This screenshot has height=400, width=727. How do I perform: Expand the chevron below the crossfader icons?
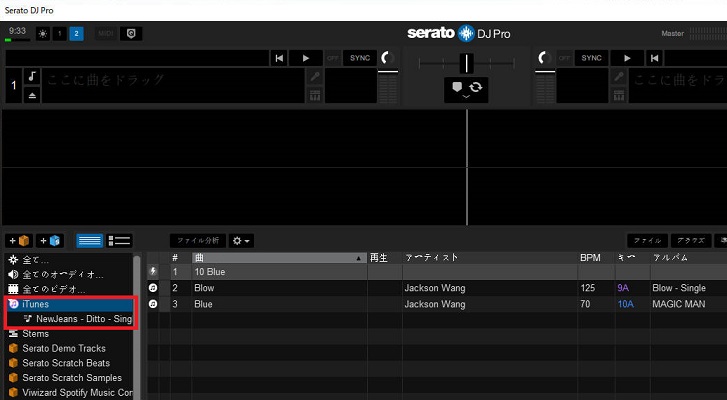(466, 97)
